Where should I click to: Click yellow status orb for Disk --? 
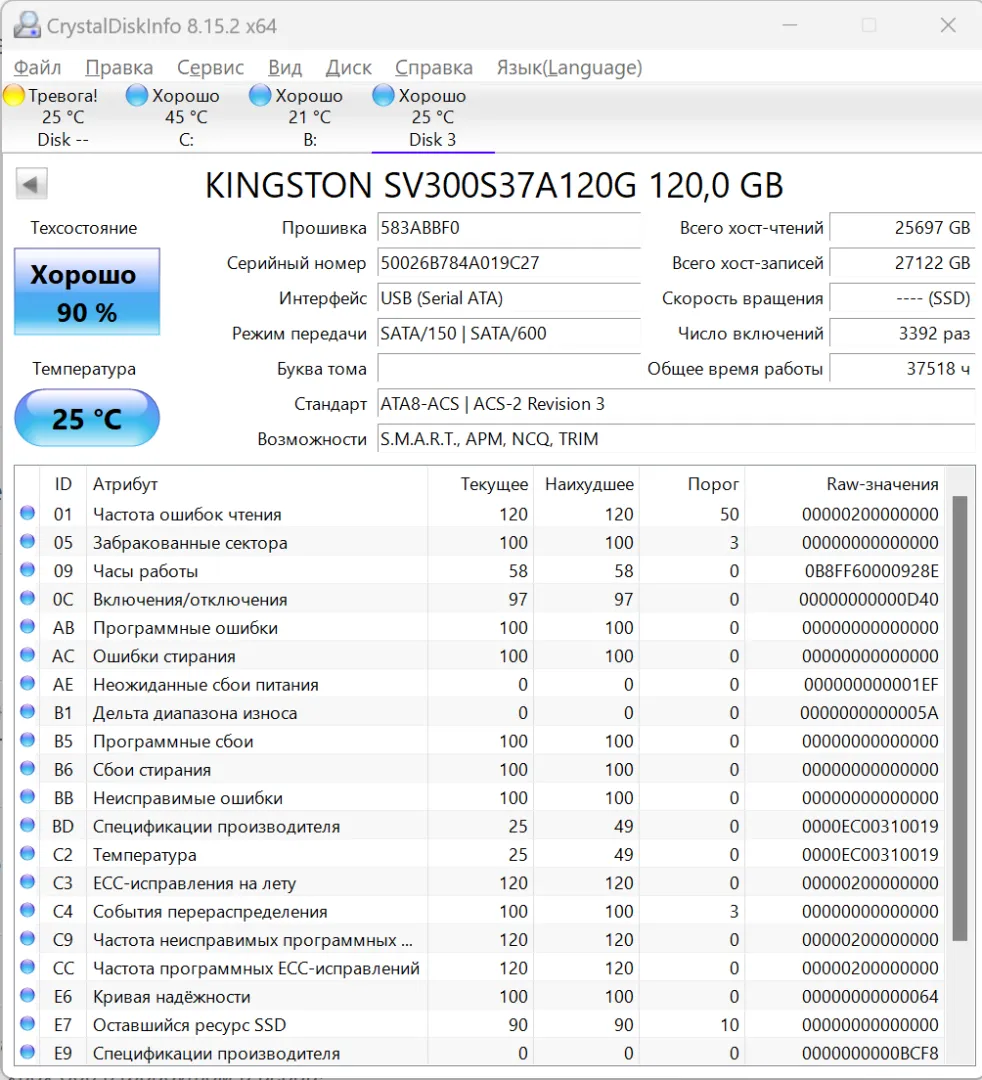click(14, 96)
